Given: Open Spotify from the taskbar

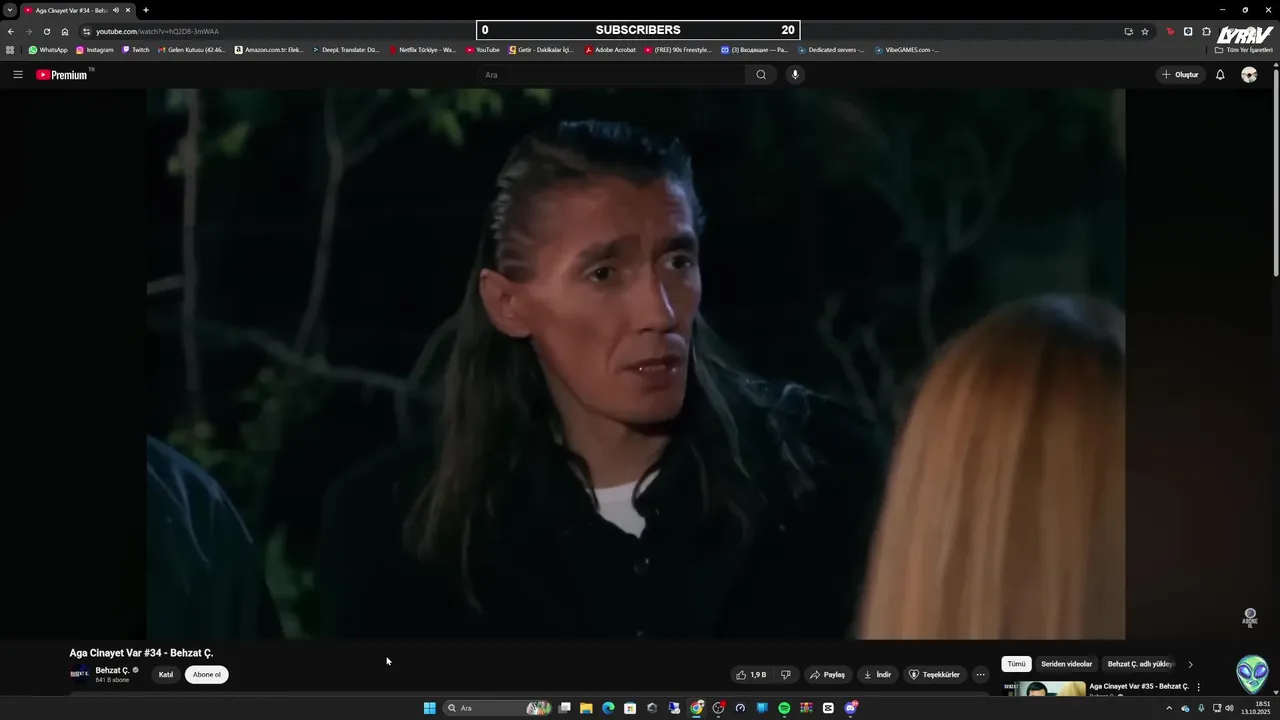Looking at the screenshot, I should (x=784, y=708).
